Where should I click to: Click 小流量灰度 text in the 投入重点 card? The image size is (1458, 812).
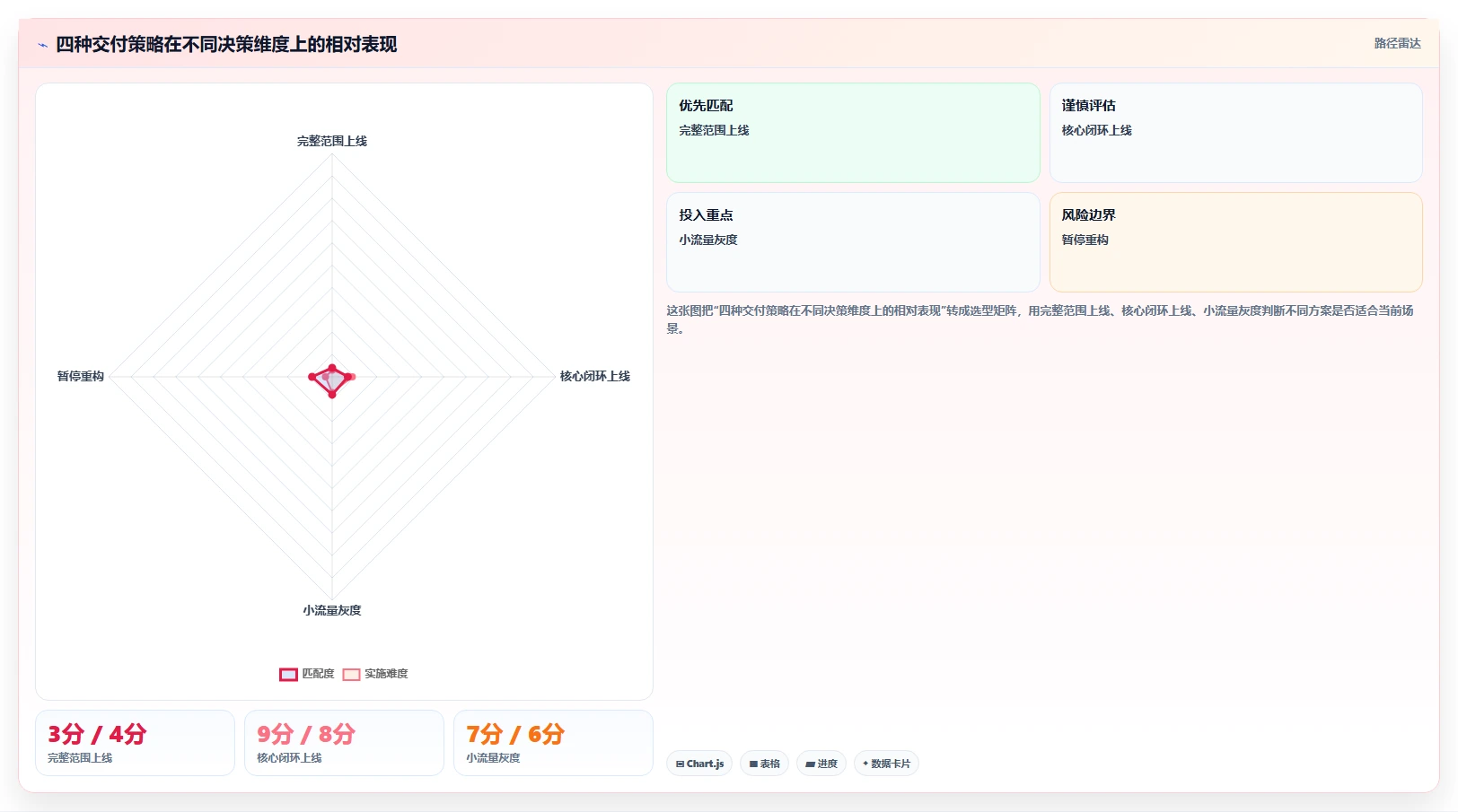point(708,240)
